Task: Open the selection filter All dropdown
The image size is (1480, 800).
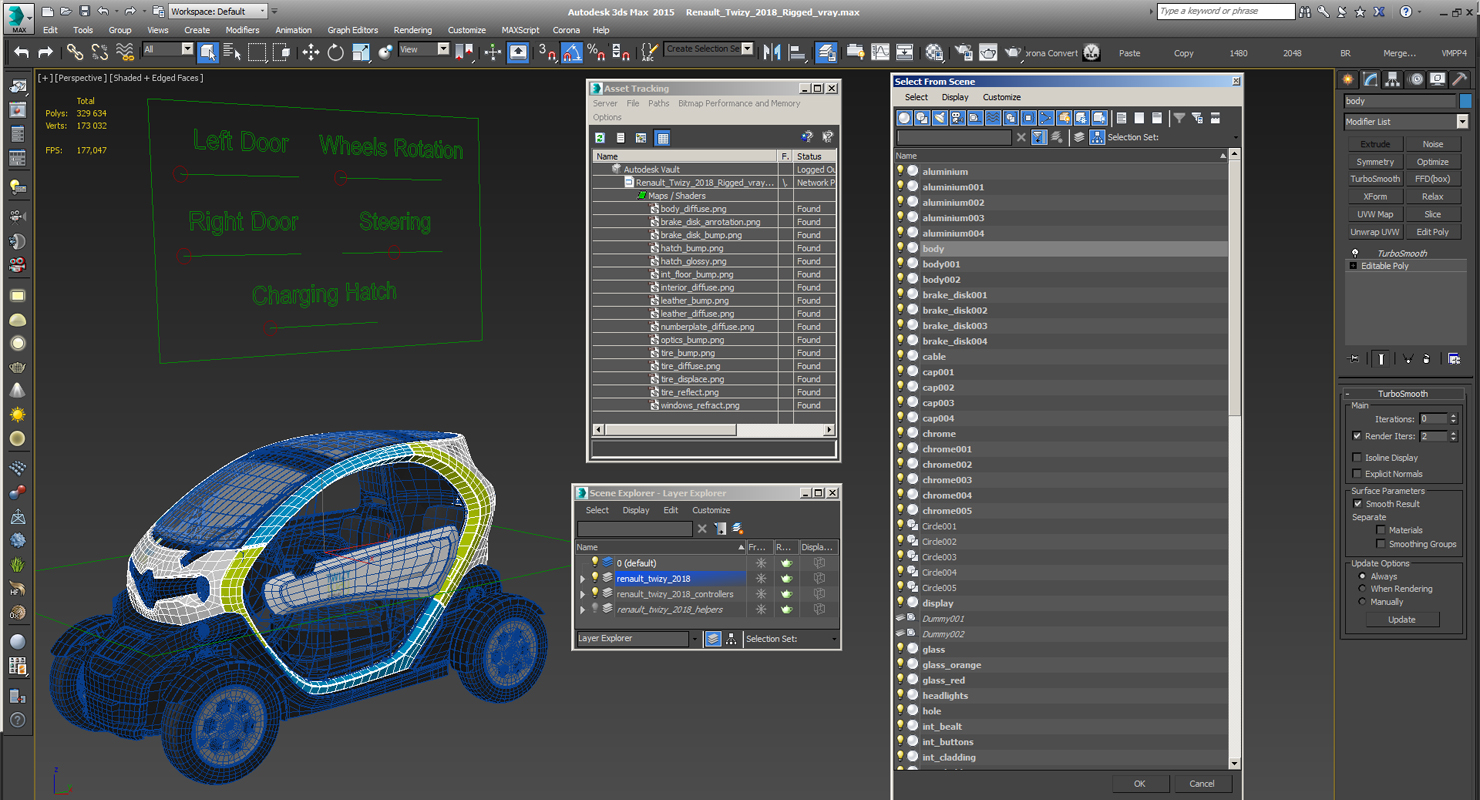Action: point(168,49)
